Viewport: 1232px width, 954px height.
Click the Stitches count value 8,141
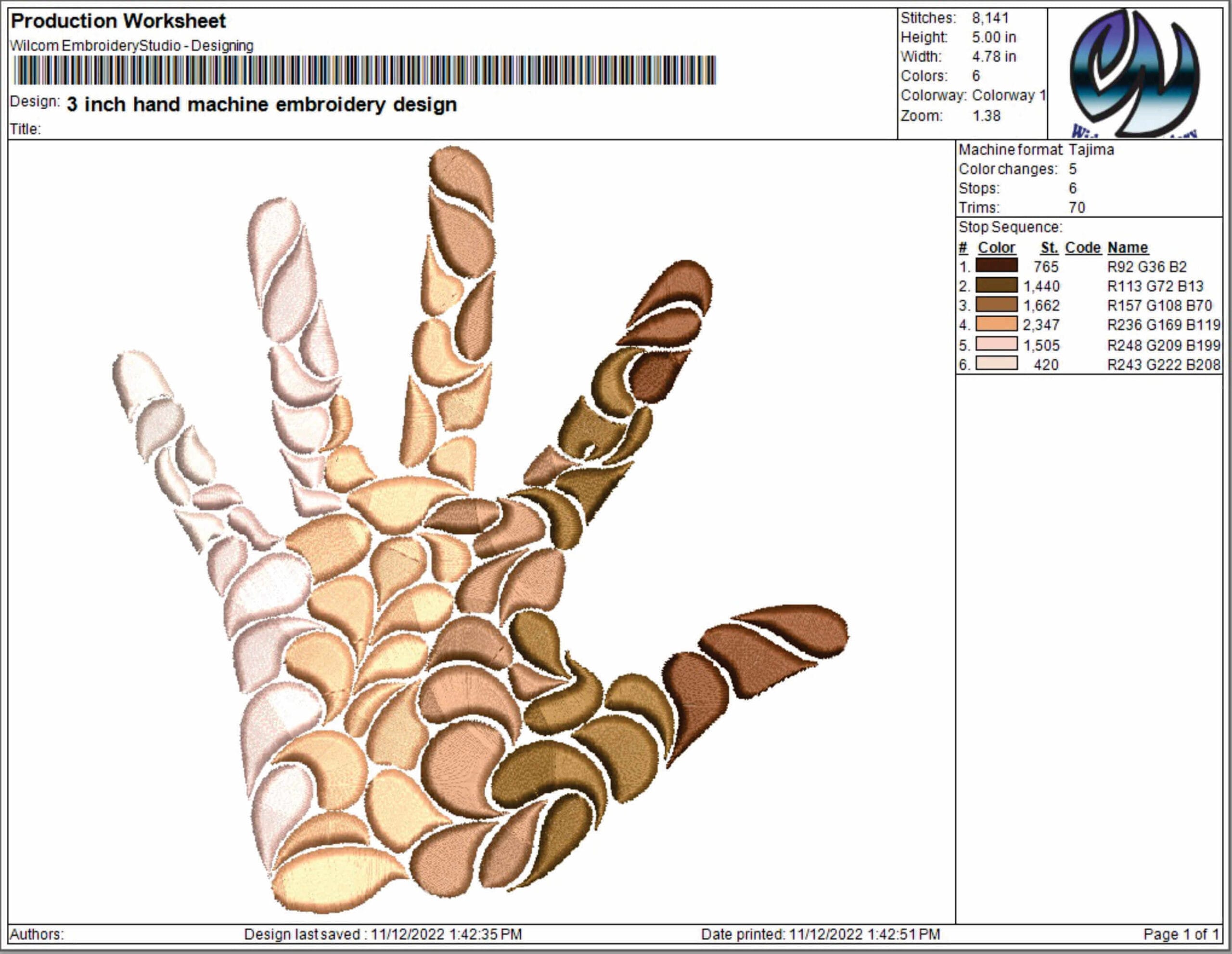pos(990,18)
